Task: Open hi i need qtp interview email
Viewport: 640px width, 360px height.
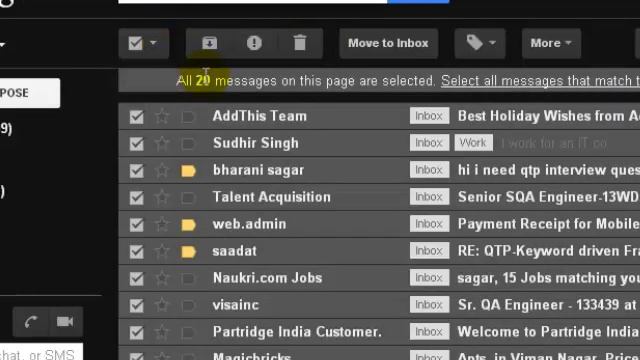Action: (549, 170)
